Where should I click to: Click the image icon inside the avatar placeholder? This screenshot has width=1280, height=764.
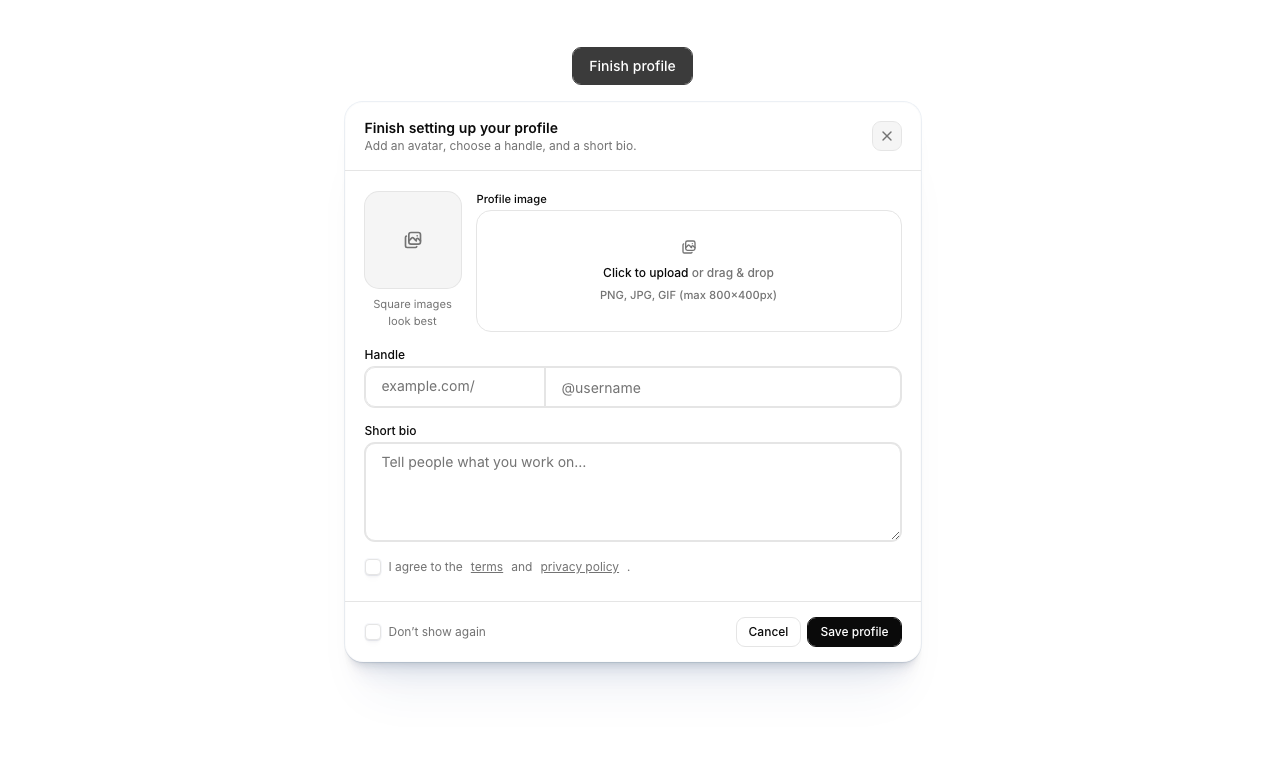[x=413, y=240]
